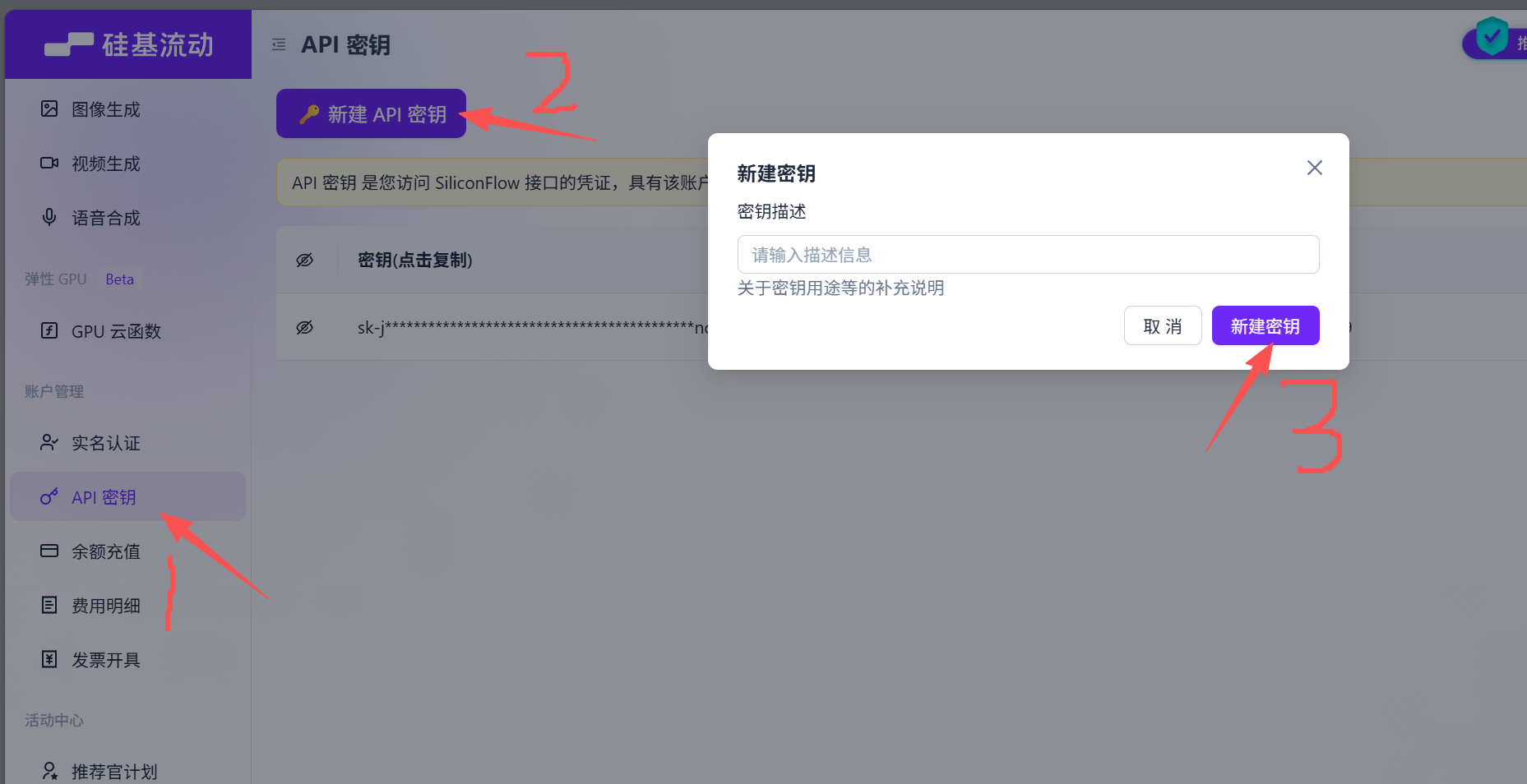Screen dimensions: 1527x784
Task: Click the 费用明细 document icon
Action: point(49,605)
